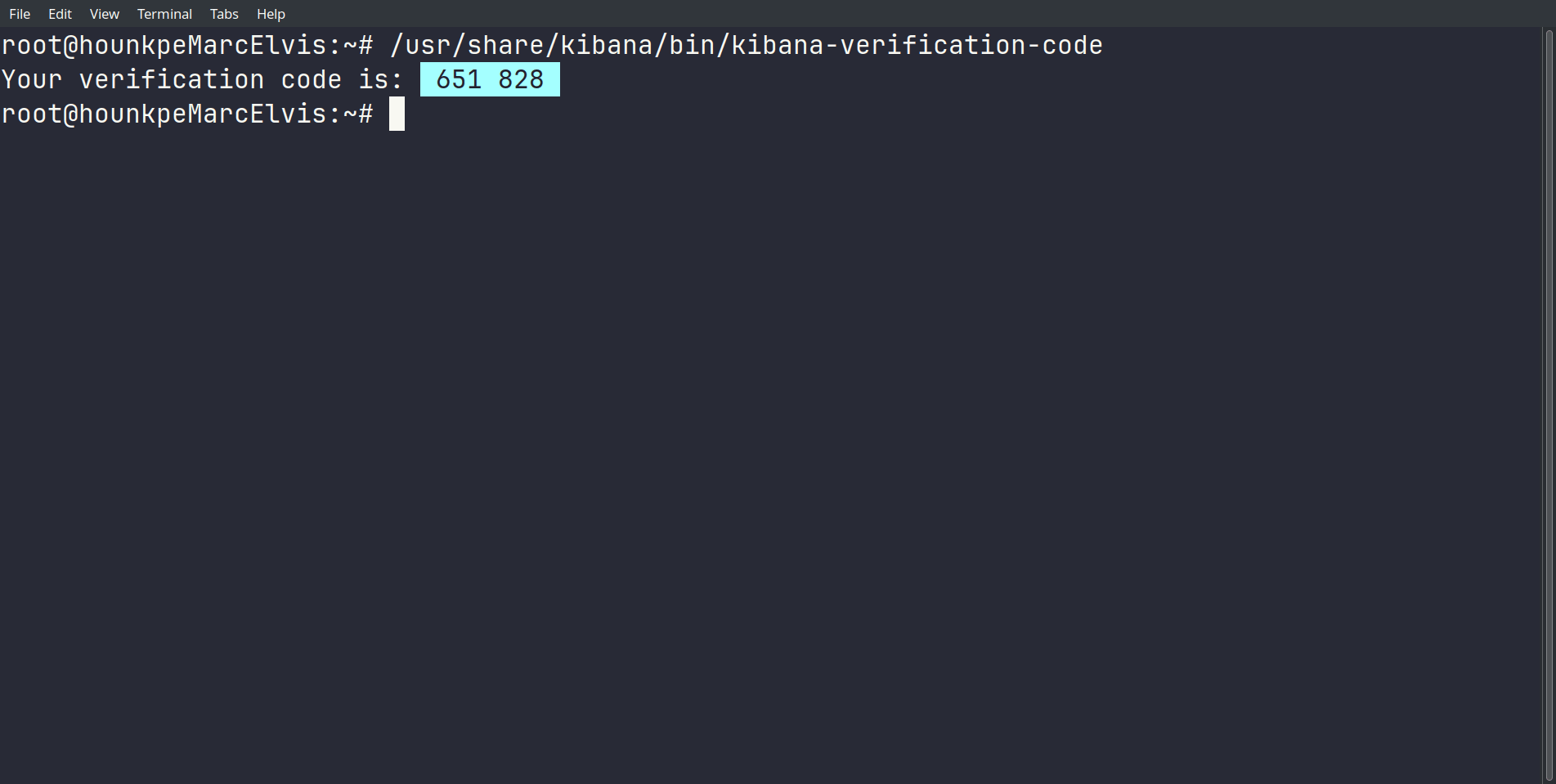Open the File menu
1556x784 pixels.
20,14
